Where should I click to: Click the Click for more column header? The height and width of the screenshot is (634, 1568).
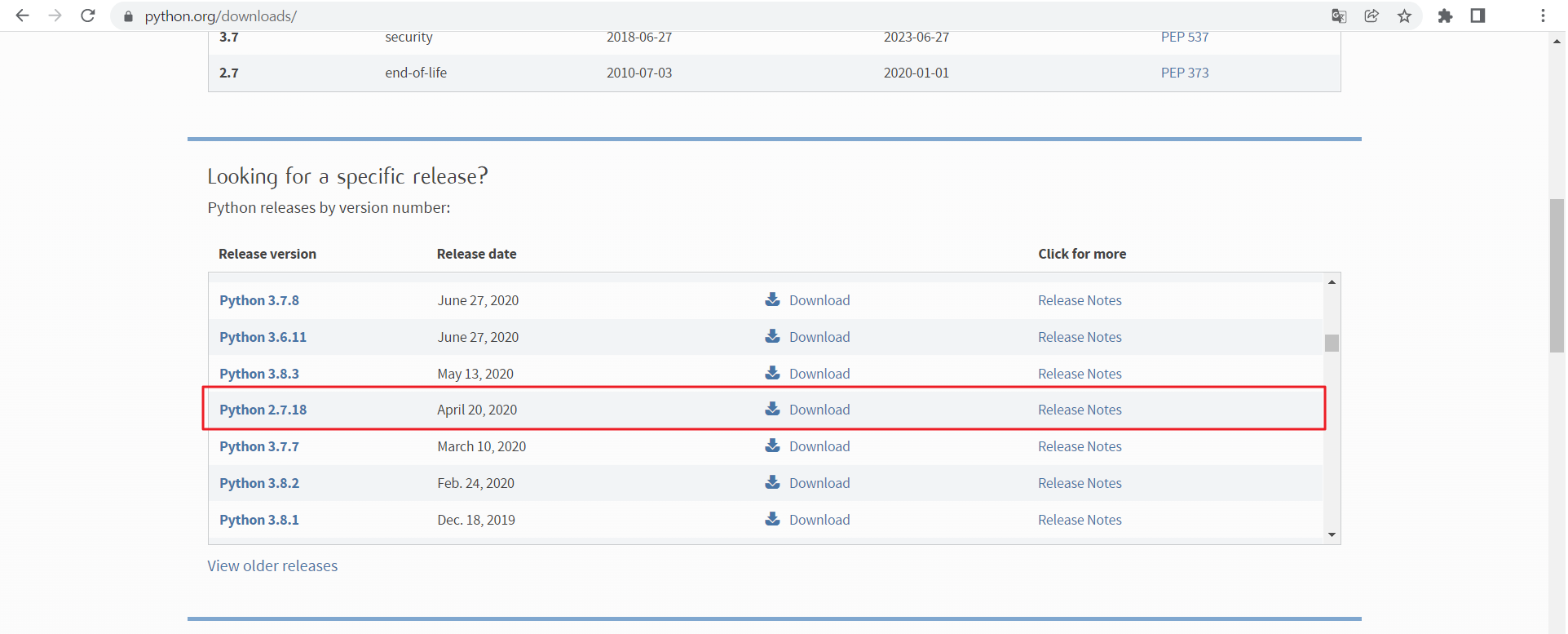(x=1082, y=254)
